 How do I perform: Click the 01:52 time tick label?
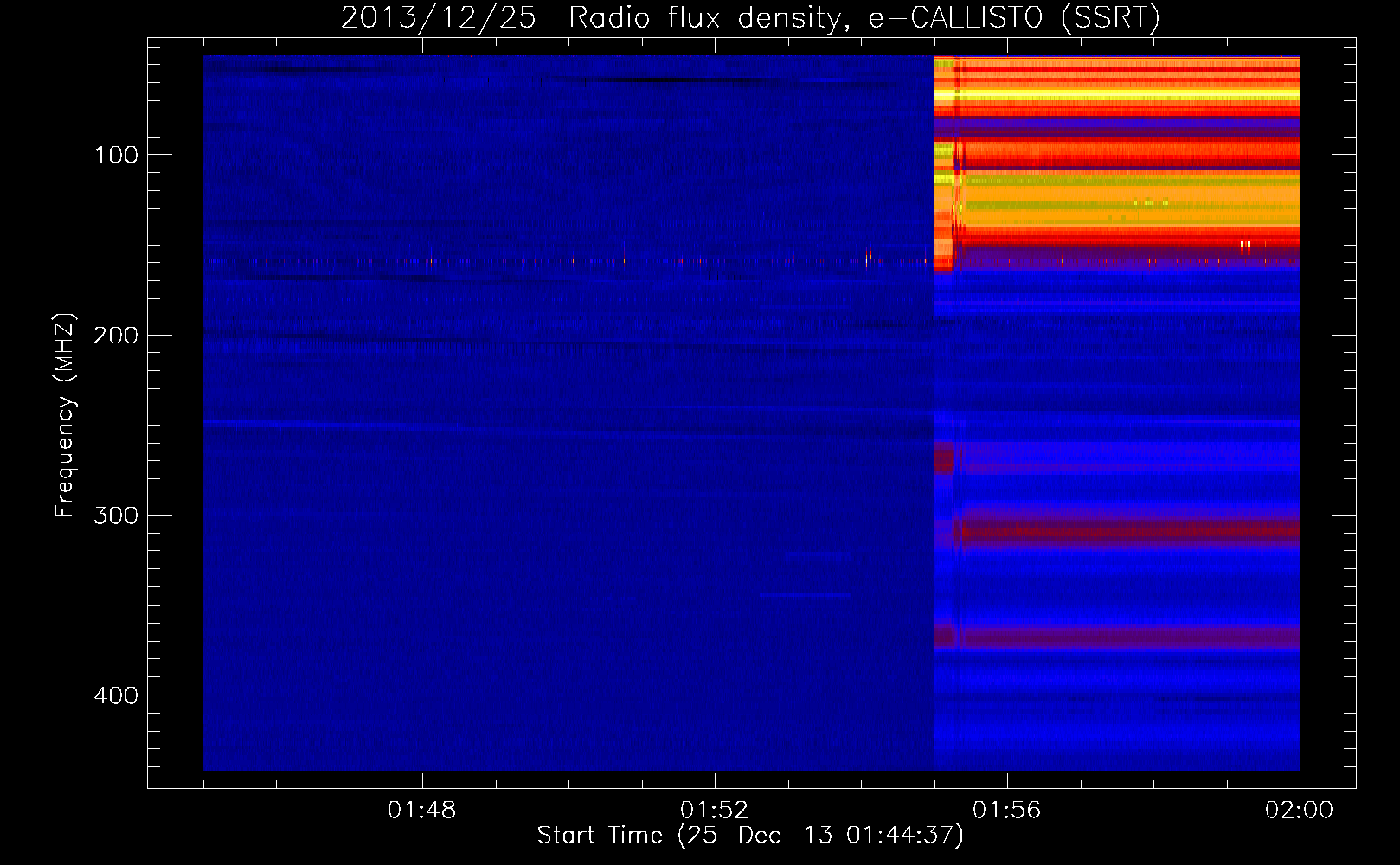pos(715,811)
